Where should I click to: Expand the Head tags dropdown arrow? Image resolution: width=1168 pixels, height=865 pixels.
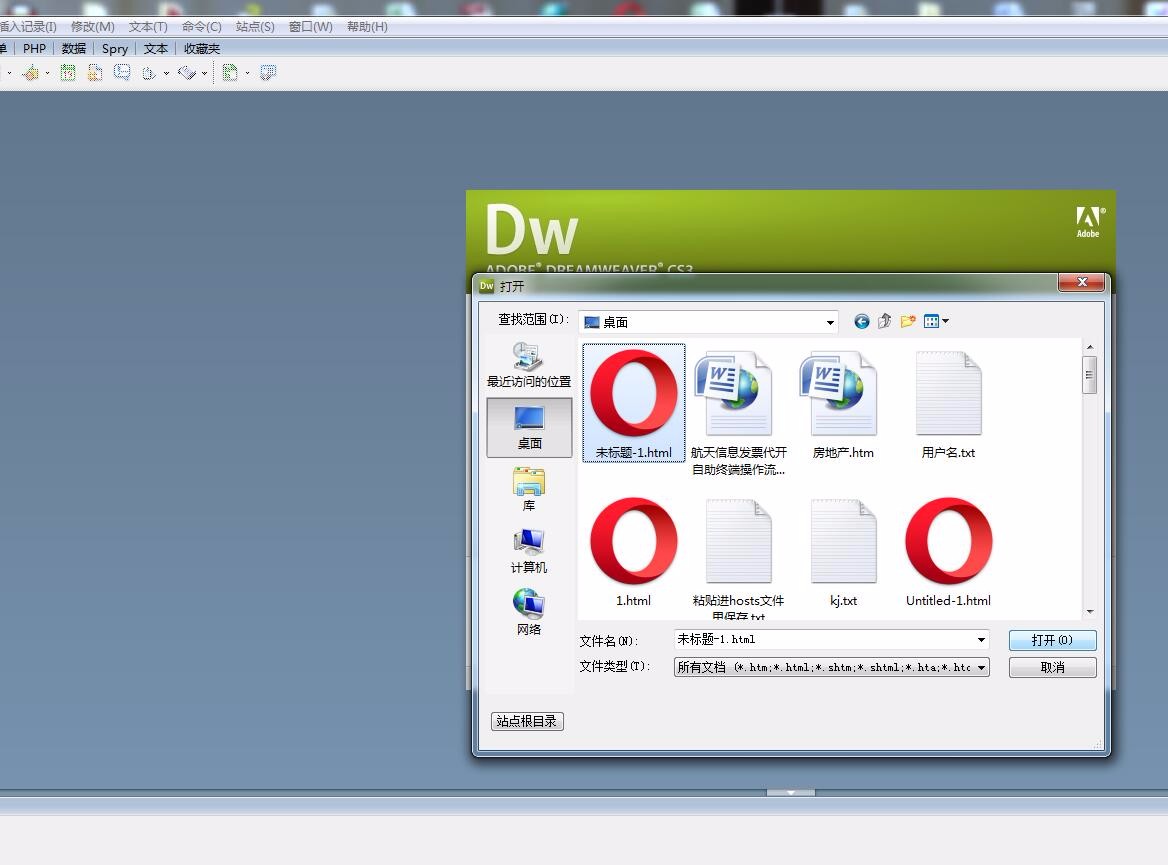coord(166,73)
